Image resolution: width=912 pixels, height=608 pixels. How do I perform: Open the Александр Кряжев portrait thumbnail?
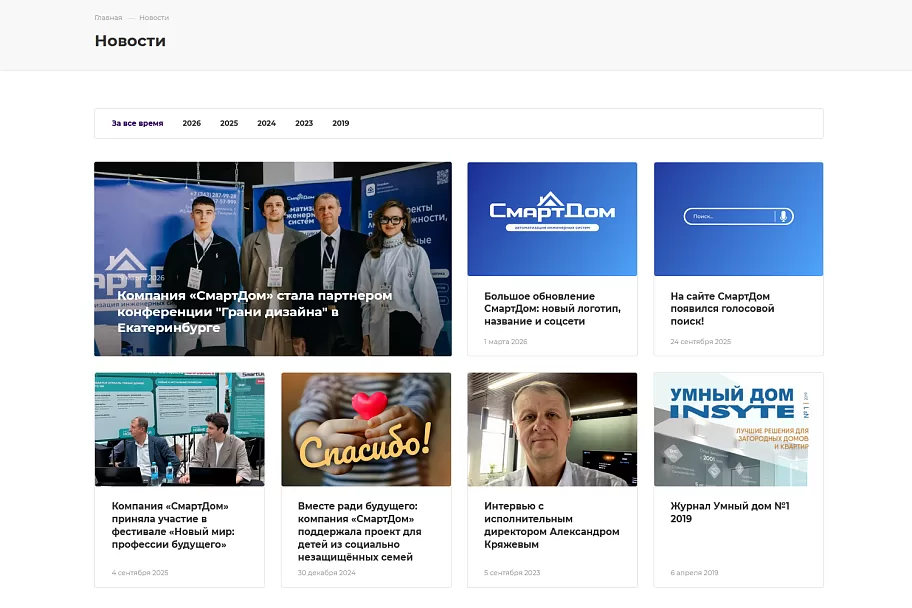552,429
